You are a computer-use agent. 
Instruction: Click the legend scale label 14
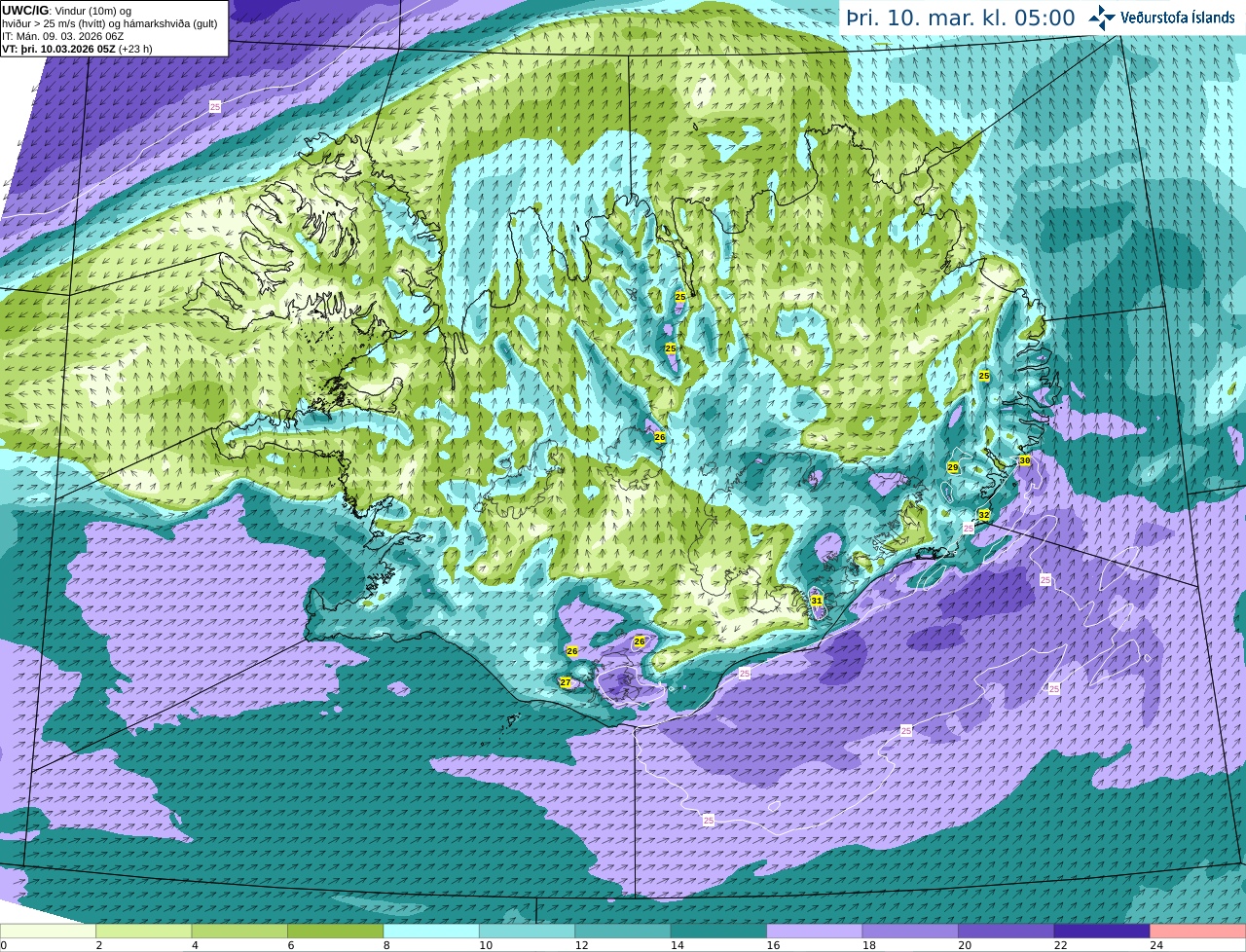click(x=678, y=945)
